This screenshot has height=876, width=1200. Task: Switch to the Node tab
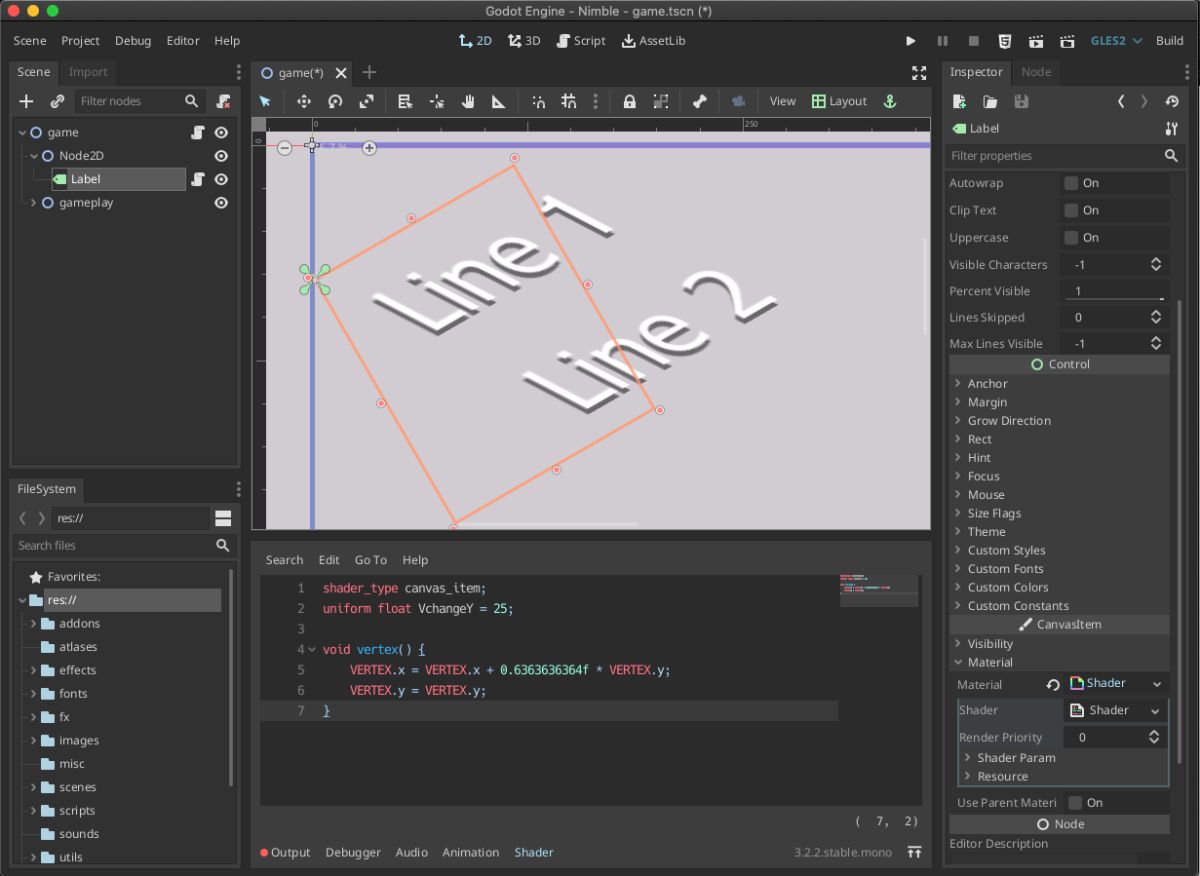tap(1036, 72)
